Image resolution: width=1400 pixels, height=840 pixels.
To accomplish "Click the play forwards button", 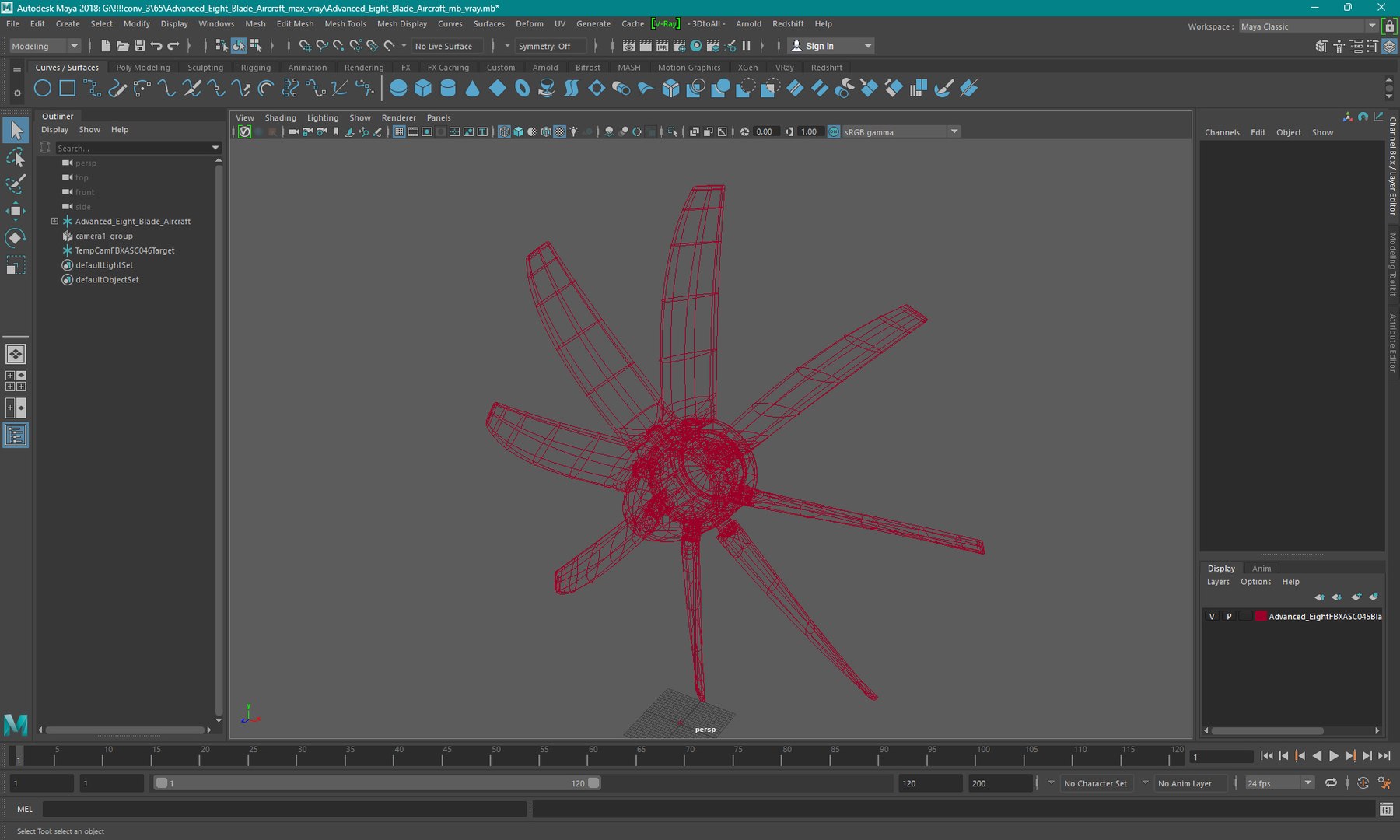I will coord(1334,756).
